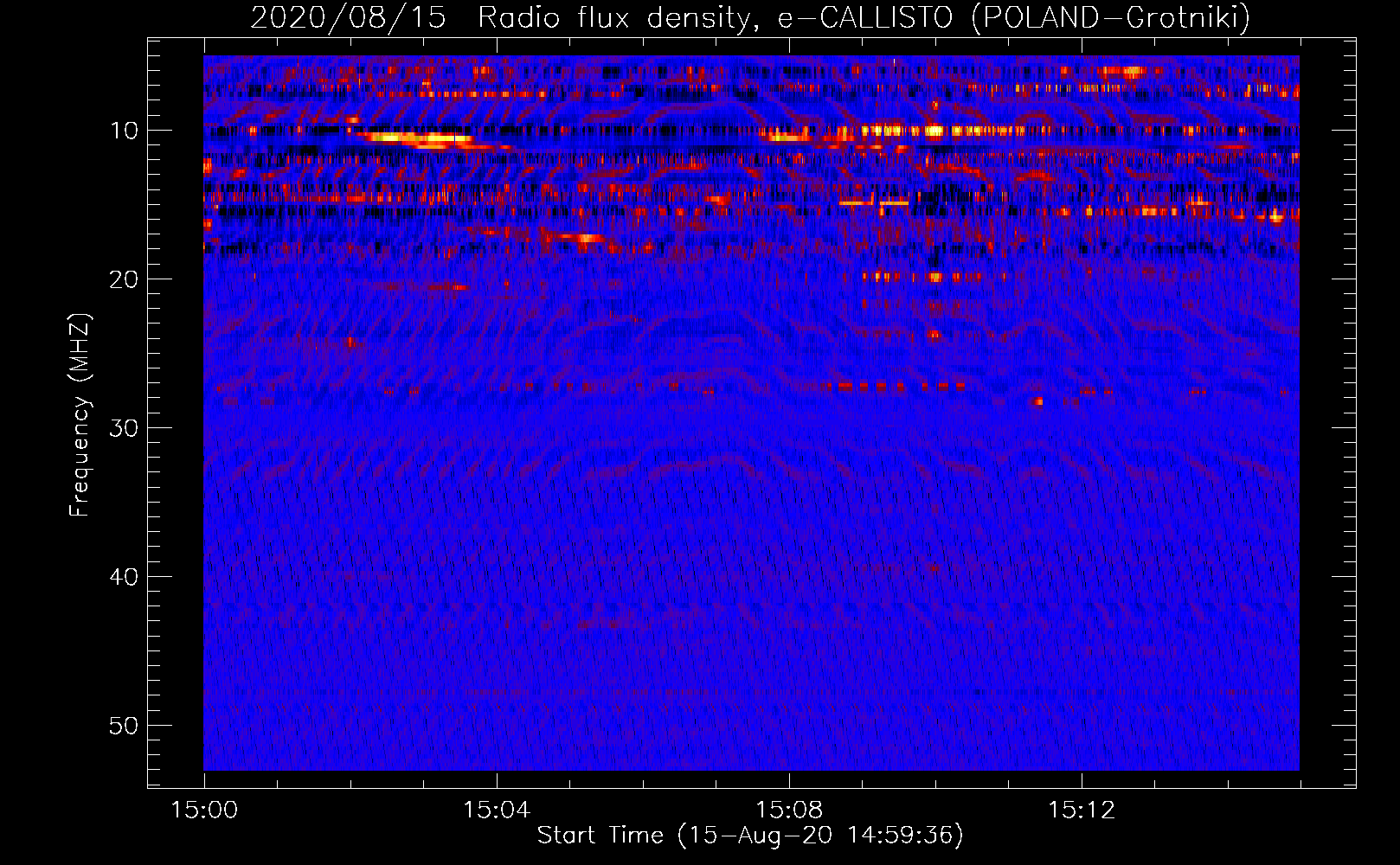Viewport: 1400px width, 865px height.
Task: Click the plot title "2020/08/15 Radio flux density, e-CALLISTO (POLAND-Grotniki)"
Action: pos(750,17)
